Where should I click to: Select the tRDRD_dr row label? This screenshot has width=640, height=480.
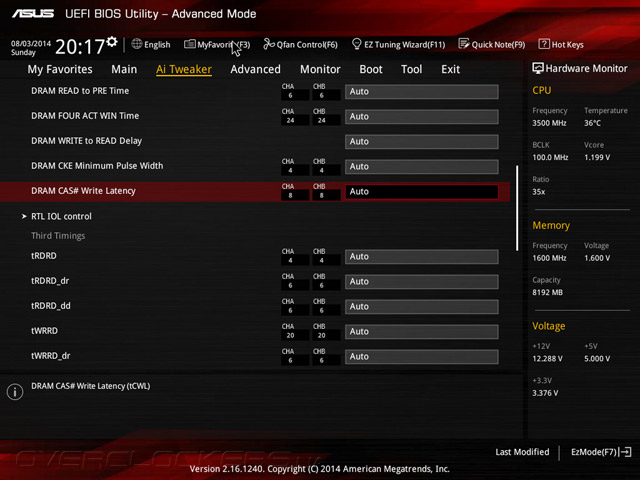50,281
